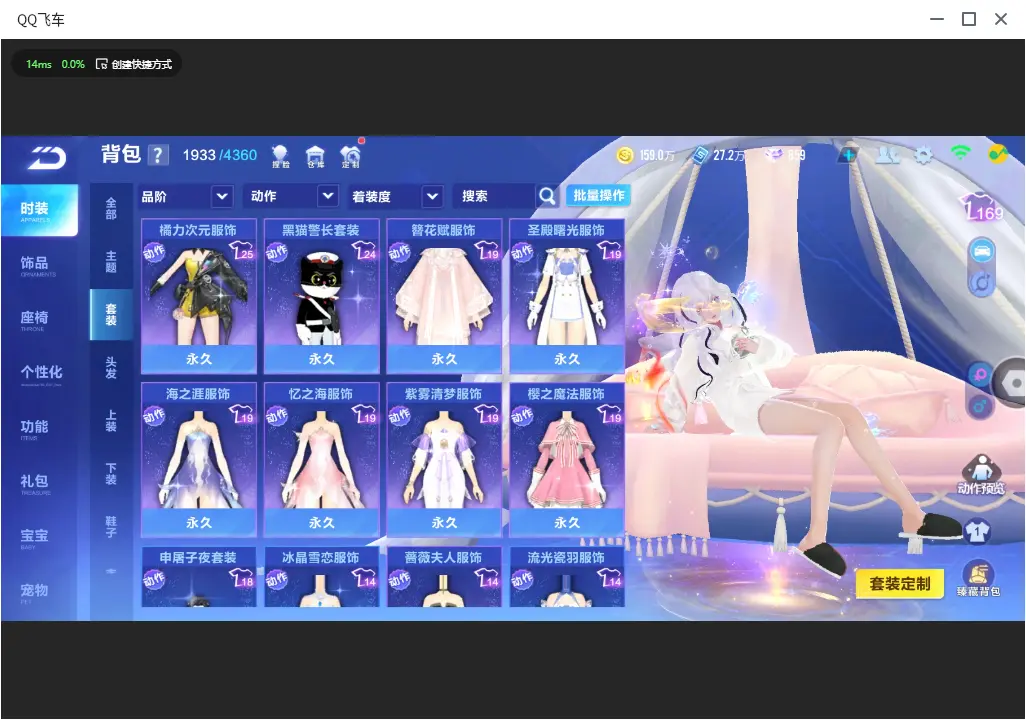Click the 1933/4360 capacity counter
Viewport: 1026px width, 720px height.
219,155
